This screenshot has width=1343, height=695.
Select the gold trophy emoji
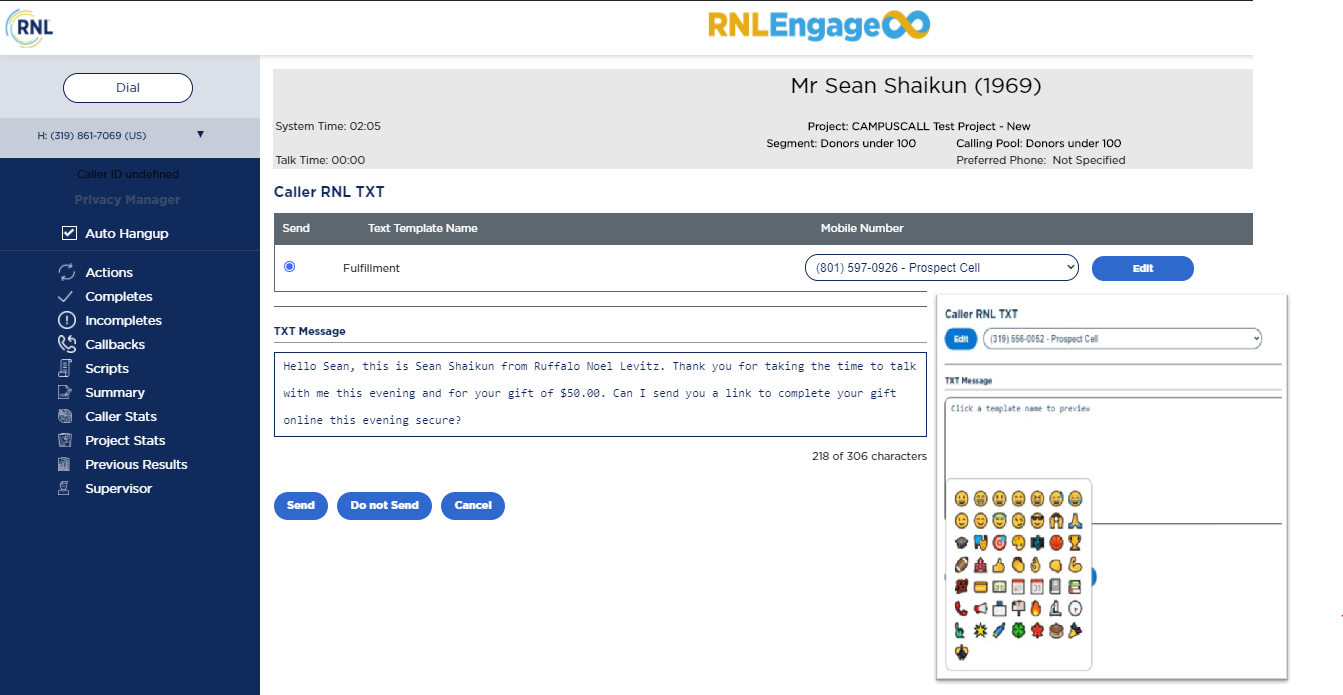coord(1075,542)
